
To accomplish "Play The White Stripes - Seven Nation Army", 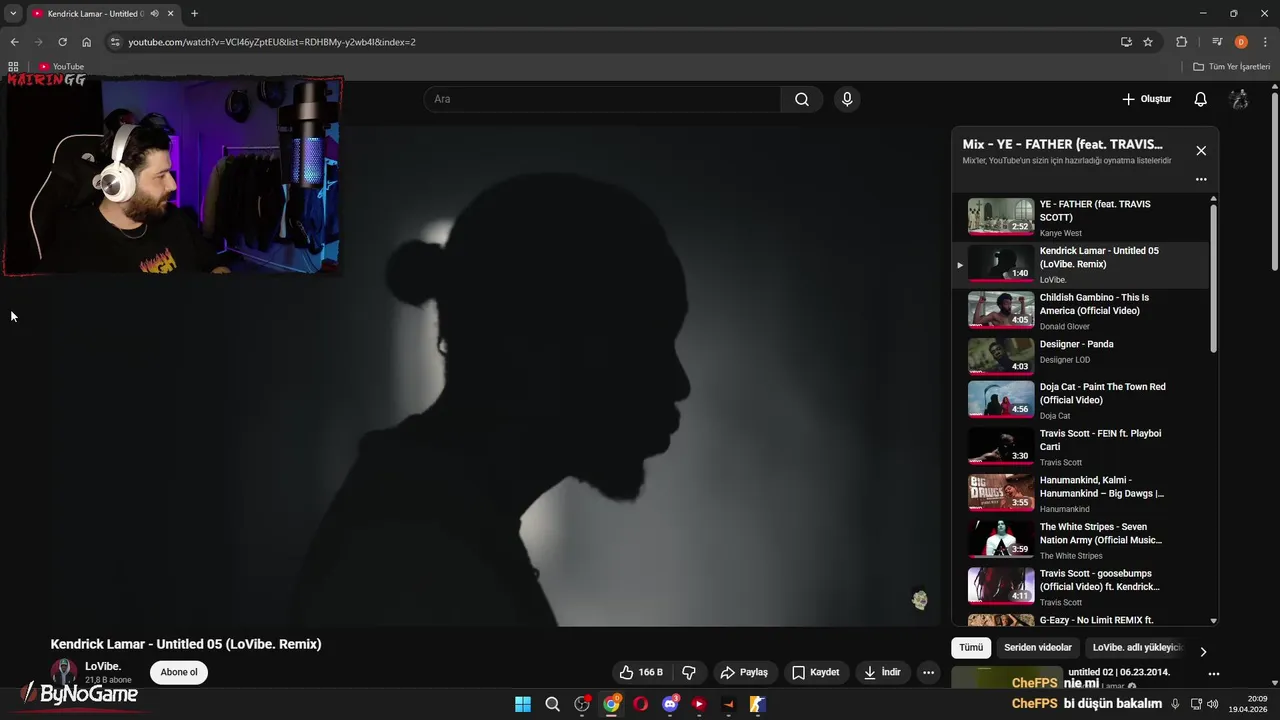I will 1080,540.
